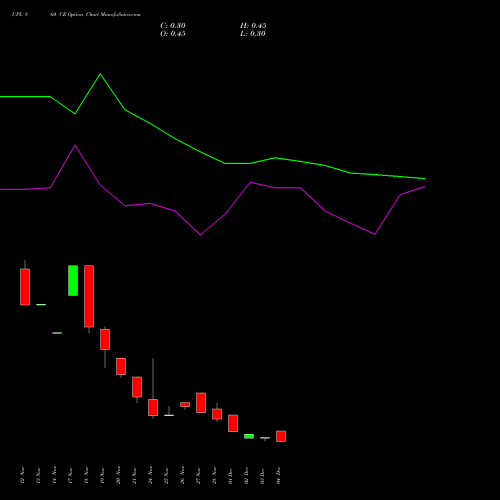Select the 21 Nov date label
The height and width of the screenshot is (500, 500).
pos(135,475)
